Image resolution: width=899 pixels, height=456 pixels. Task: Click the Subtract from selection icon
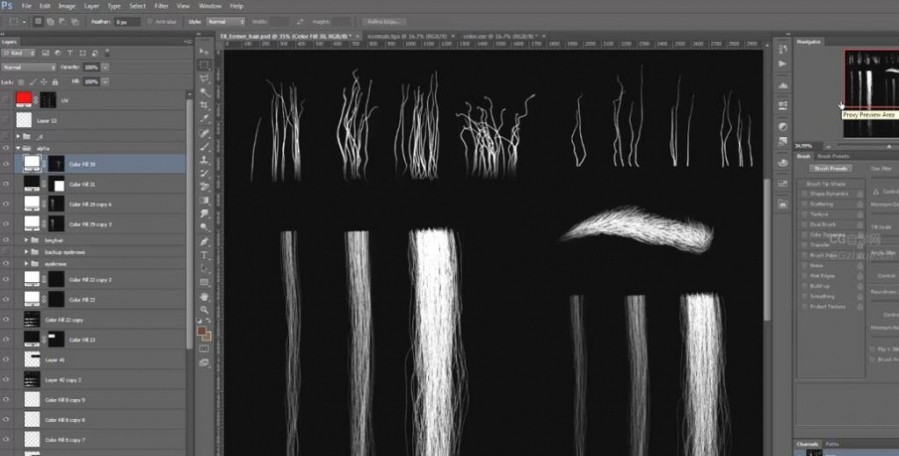pos(62,22)
